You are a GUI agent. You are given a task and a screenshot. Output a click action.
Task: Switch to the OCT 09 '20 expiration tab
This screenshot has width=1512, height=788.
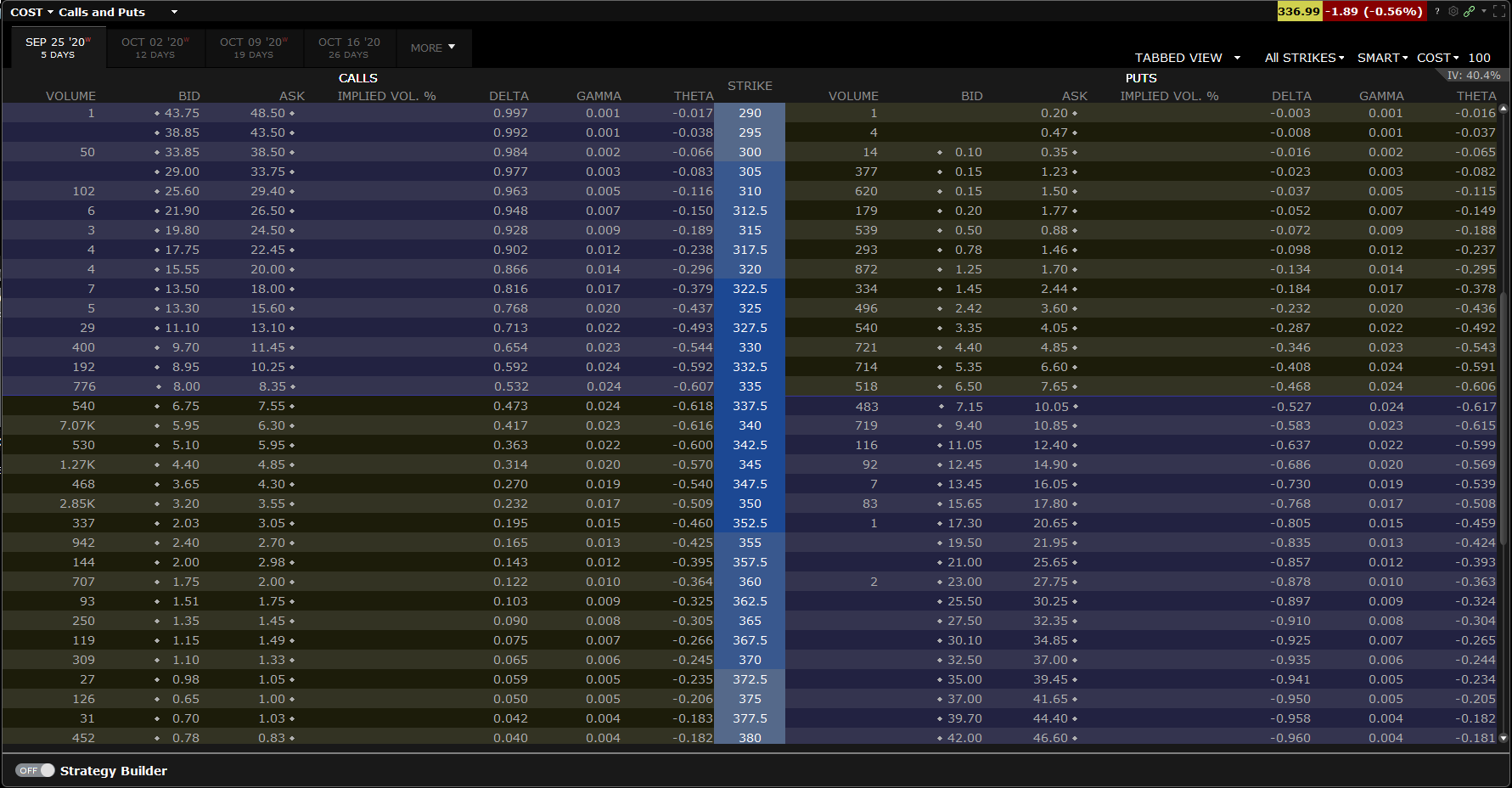[254, 48]
